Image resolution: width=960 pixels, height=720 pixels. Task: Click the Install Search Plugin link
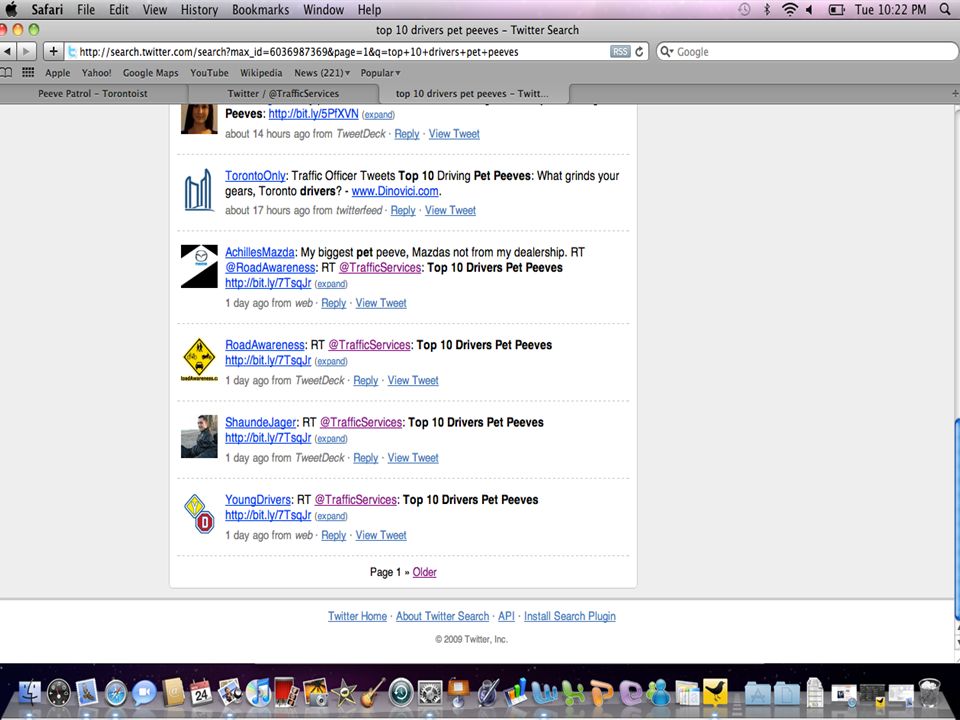(x=569, y=616)
